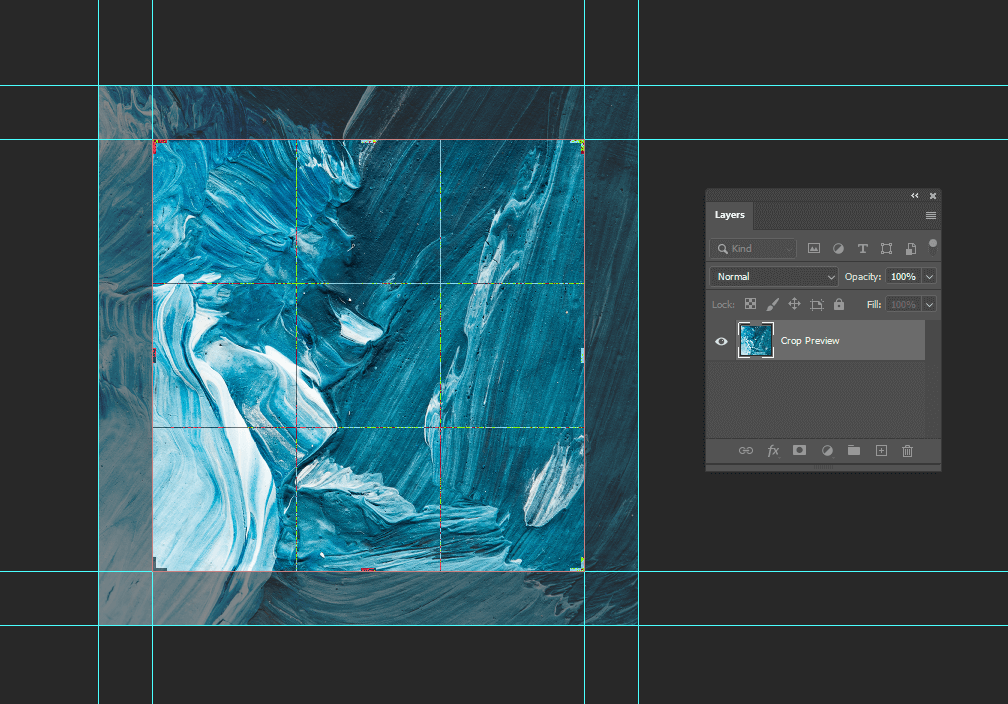Viewport: 1008px width, 704px height.
Task: Filter layers by pixel layer type
Action: pos(814,248)
